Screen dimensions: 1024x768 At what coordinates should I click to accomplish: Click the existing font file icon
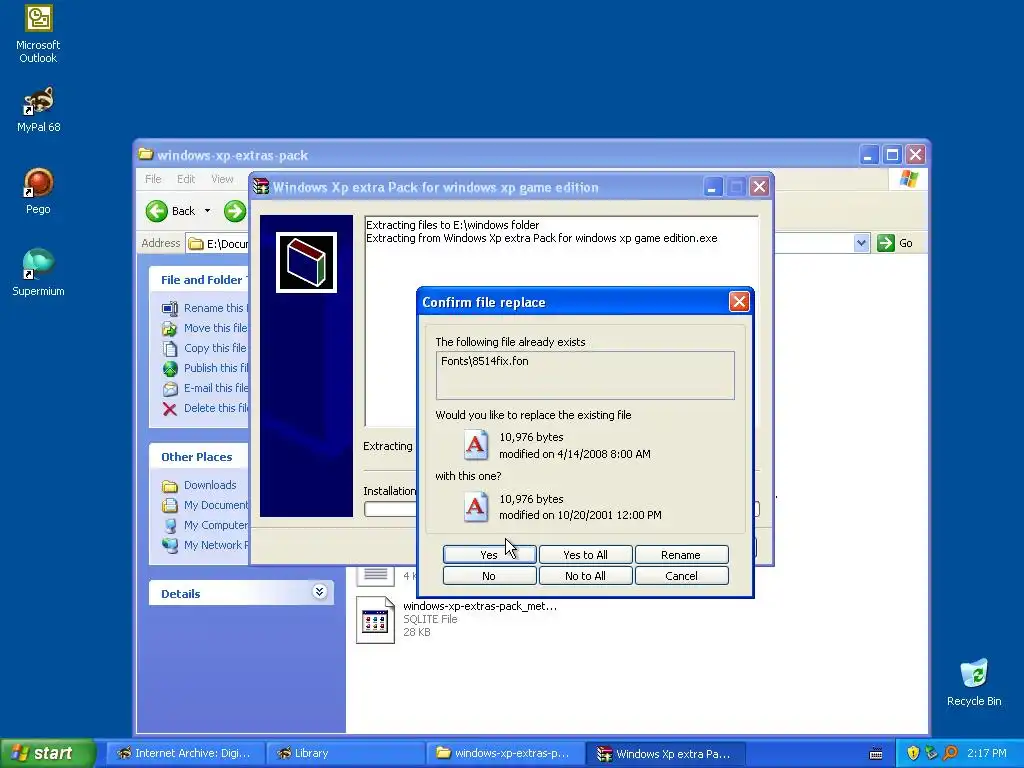click(x=475, y=445)
